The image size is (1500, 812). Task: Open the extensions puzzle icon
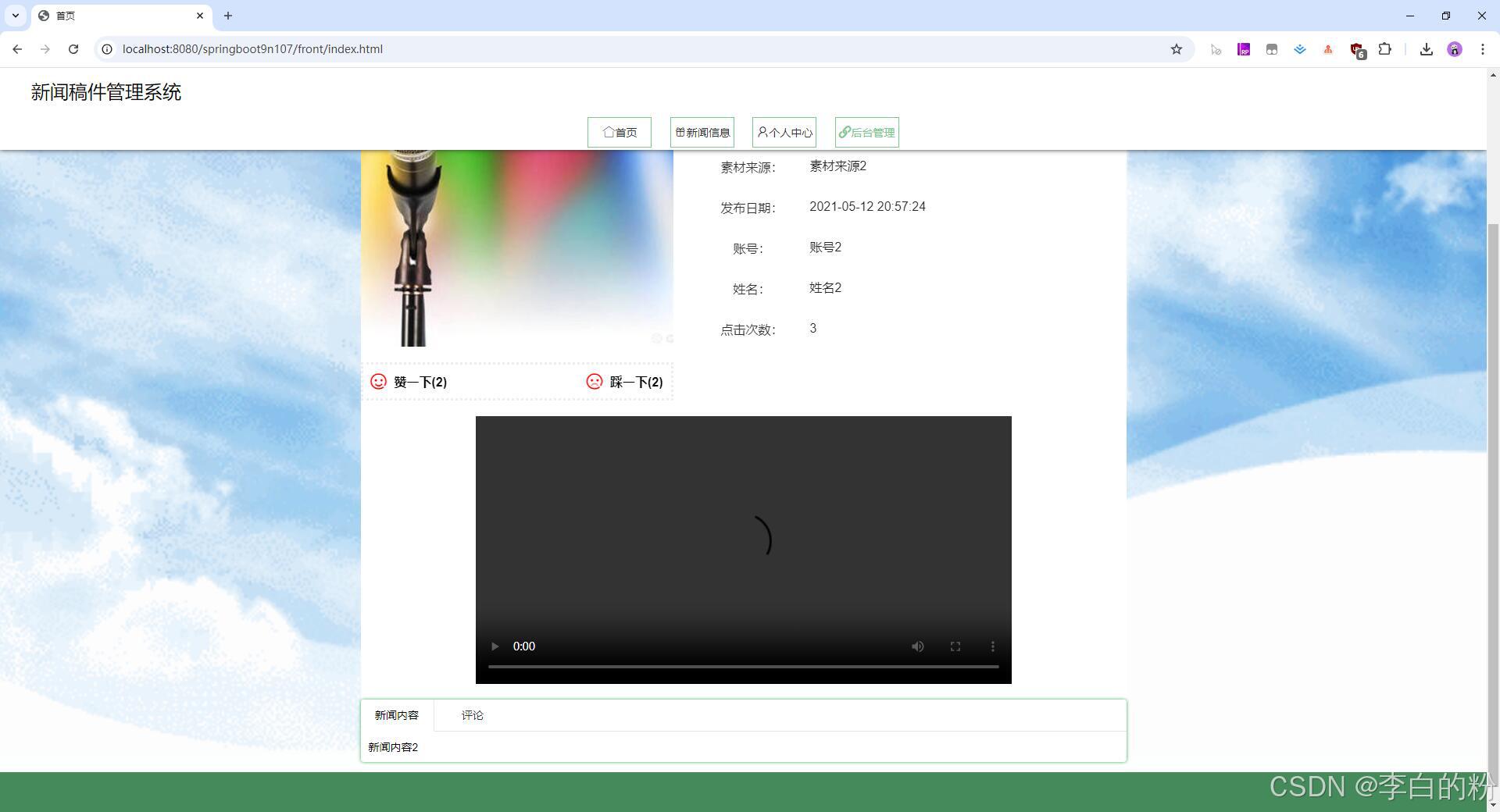tap(1385, 49)
